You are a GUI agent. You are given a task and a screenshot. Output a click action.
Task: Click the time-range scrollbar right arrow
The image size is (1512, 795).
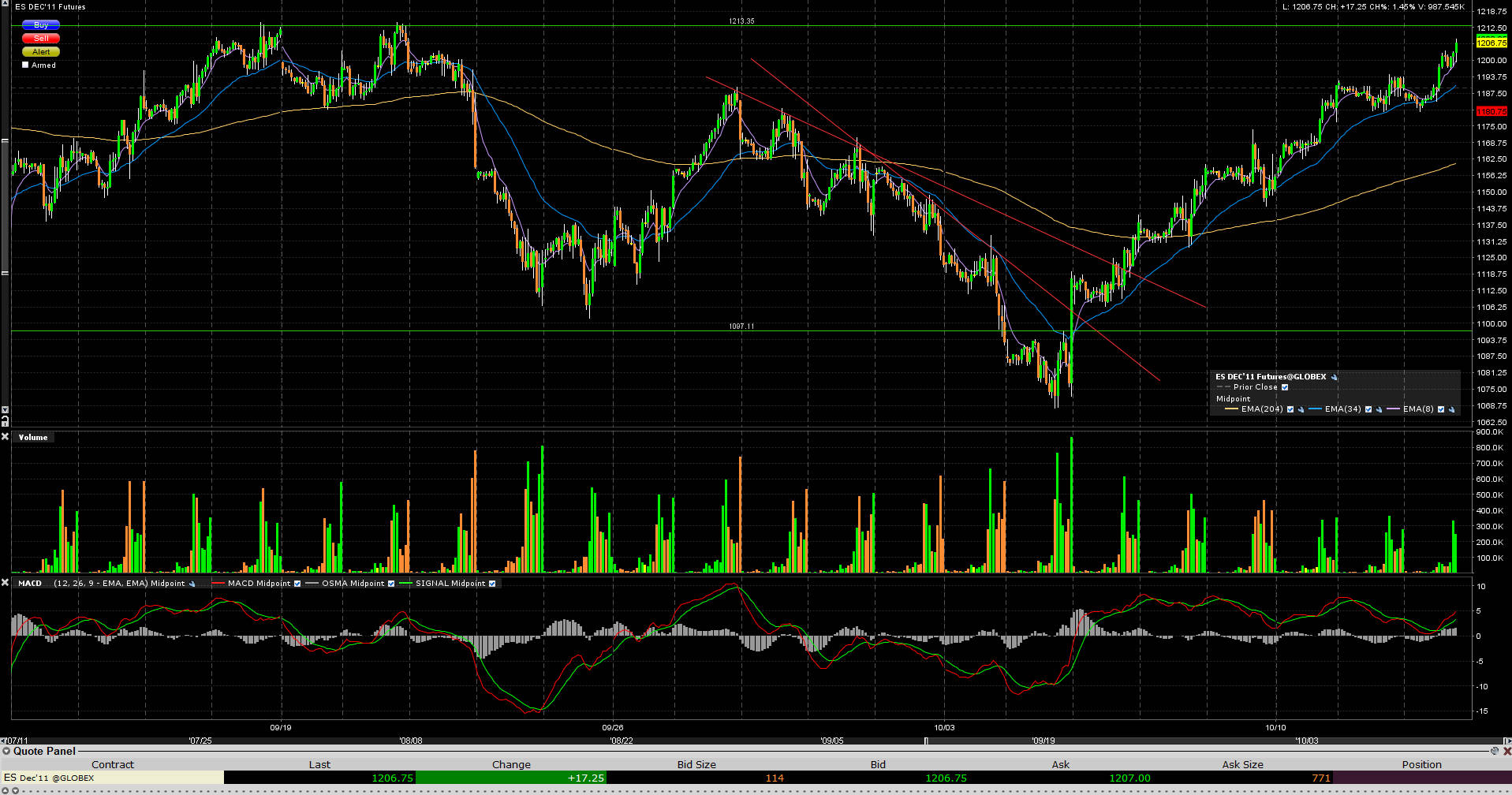(1507, 741)
